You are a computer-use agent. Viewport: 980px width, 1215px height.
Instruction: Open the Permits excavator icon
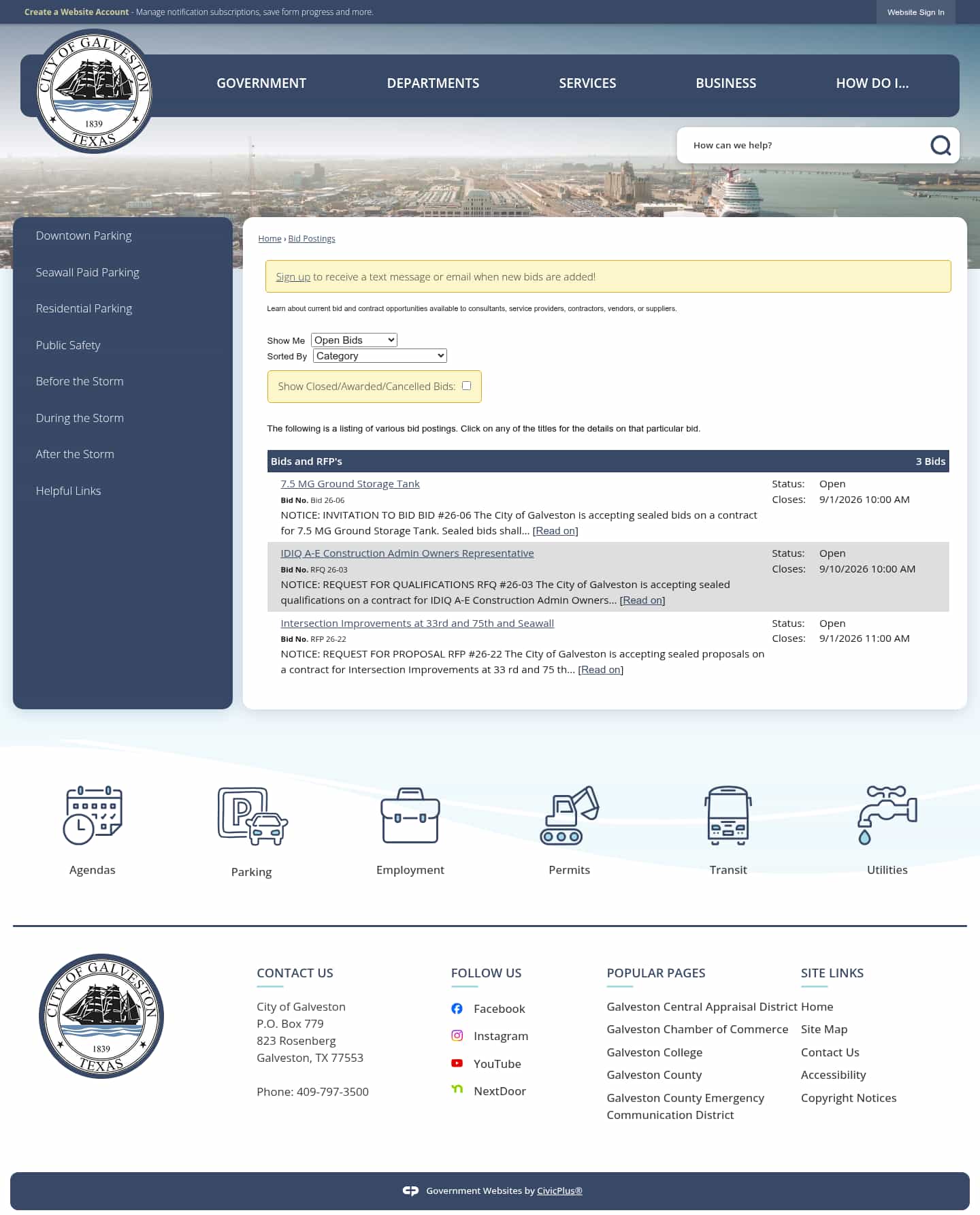(570, 815)
